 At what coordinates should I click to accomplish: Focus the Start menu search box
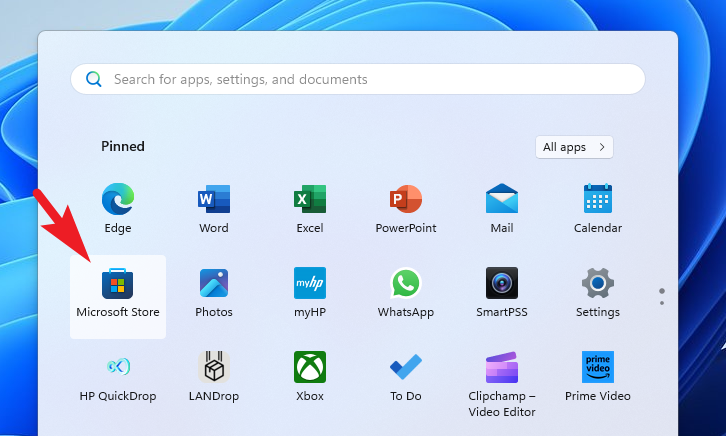pos(358,79)
